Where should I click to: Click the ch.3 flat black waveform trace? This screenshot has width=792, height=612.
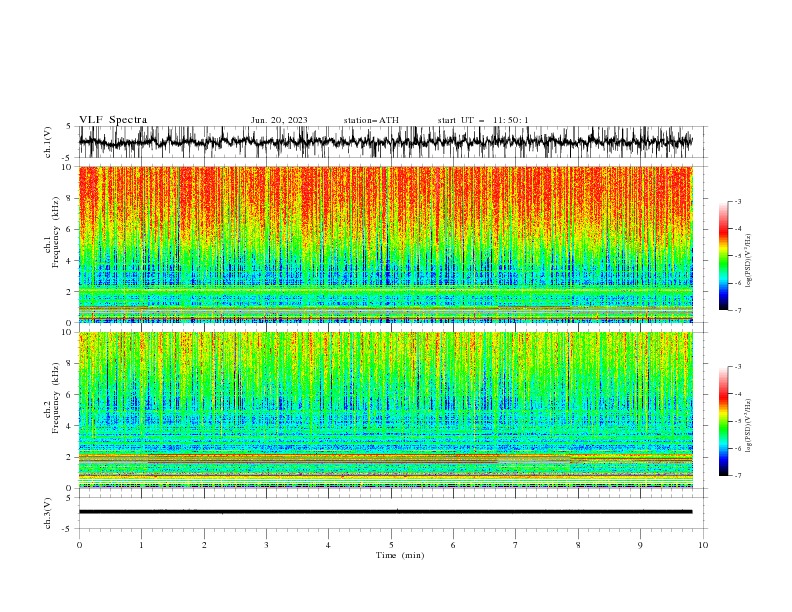385,512
